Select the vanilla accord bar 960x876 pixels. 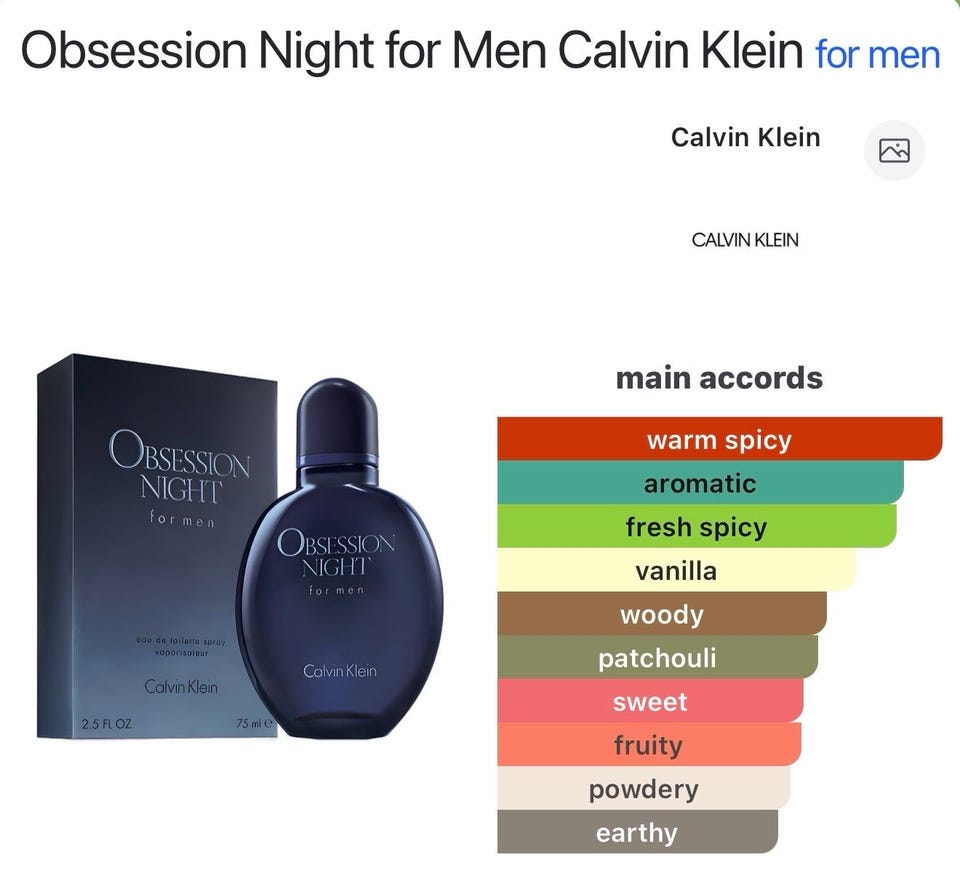tap(677, 570)
